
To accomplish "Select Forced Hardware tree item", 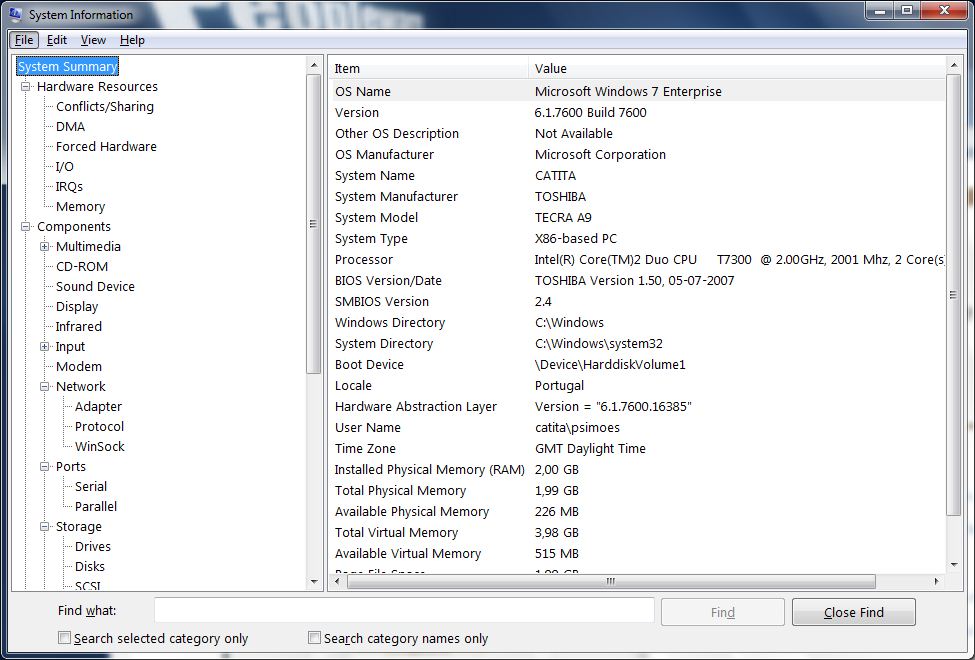I will click(x=106, y=146).
